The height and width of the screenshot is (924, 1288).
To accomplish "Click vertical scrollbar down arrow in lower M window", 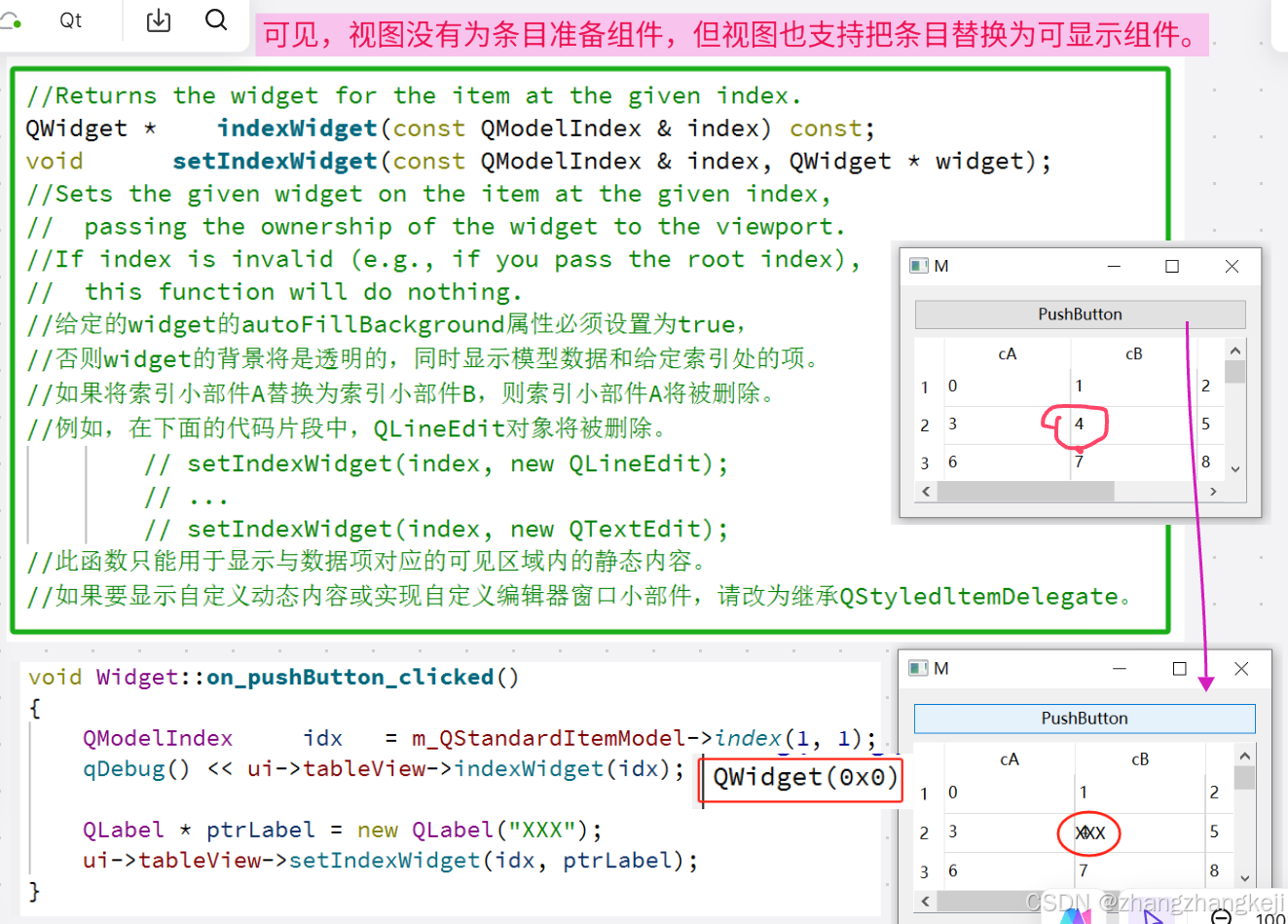I will coord(1244,878).
